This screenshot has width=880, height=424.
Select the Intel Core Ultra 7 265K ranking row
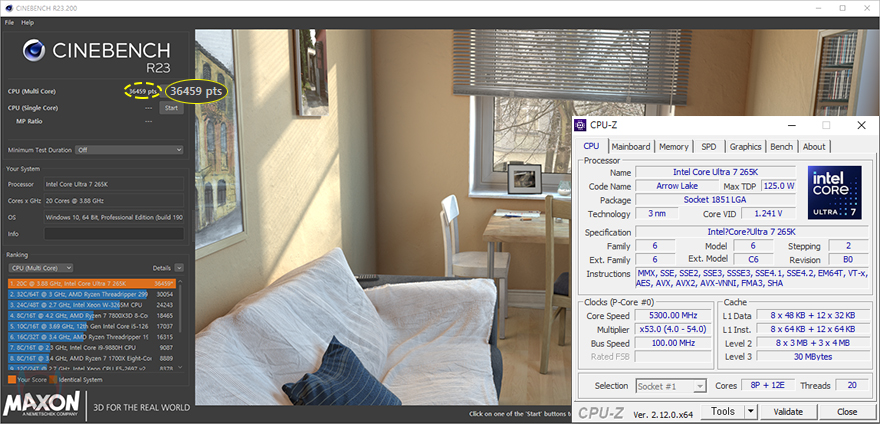coord(92,284)
